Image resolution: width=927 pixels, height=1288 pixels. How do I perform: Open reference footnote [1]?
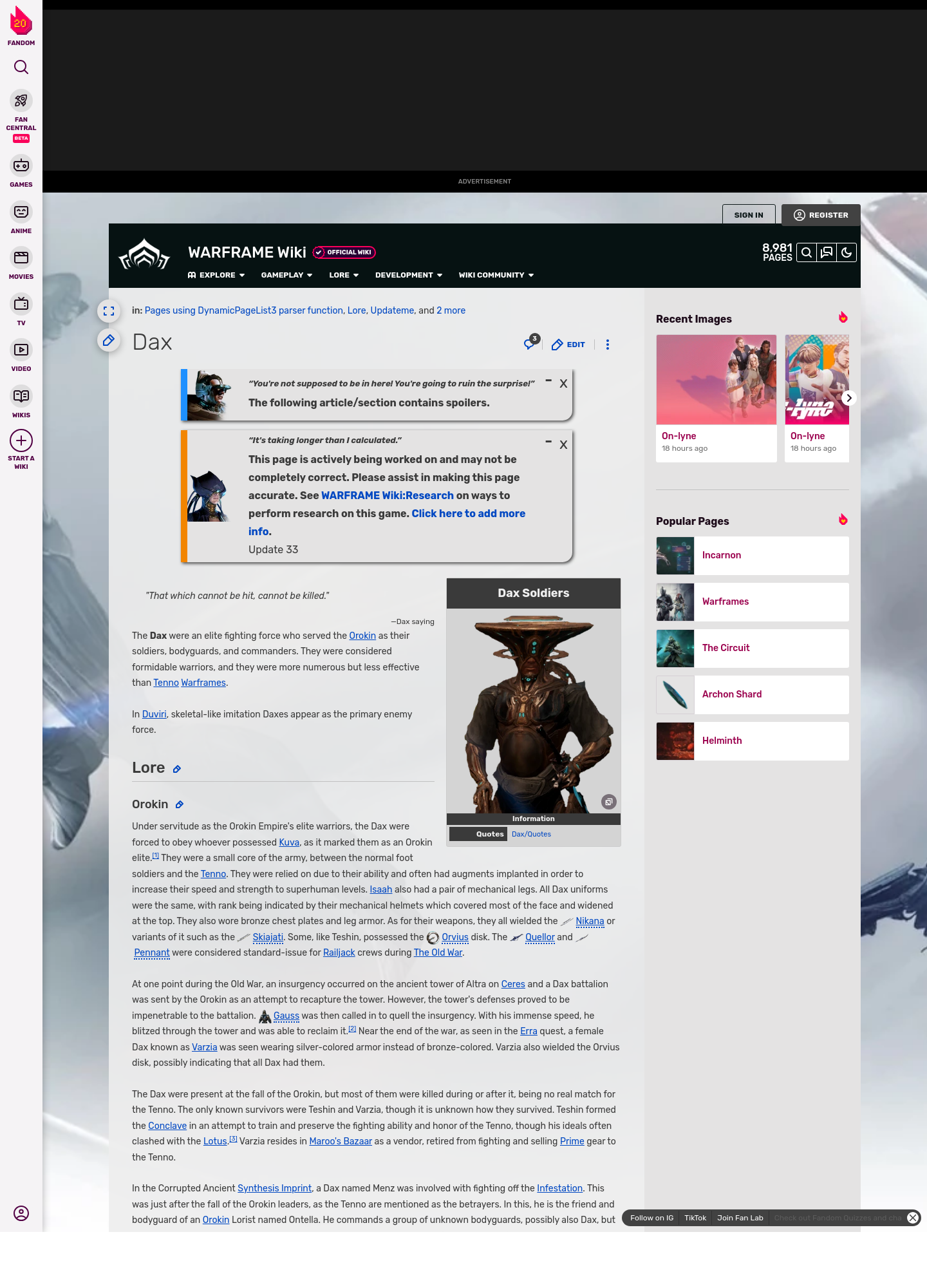[156, 856]
